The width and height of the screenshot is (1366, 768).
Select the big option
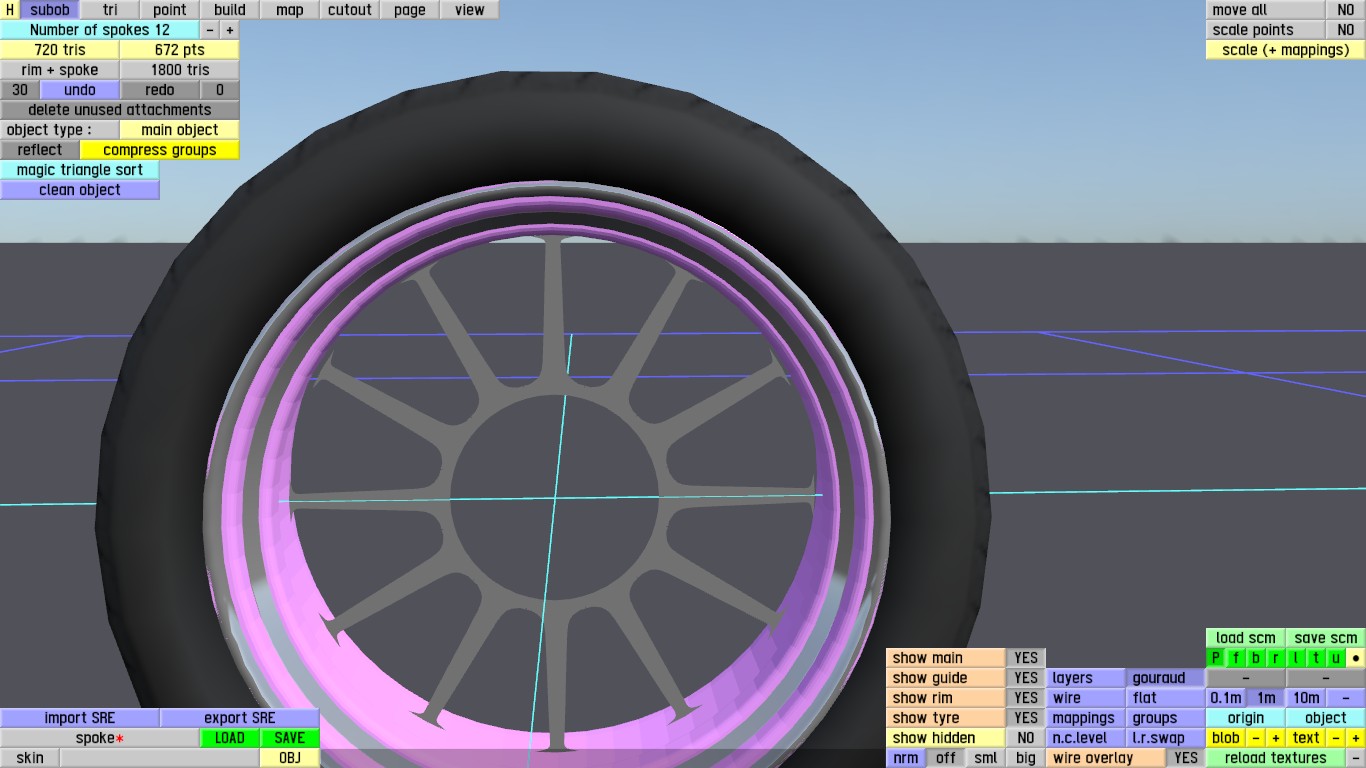[x=1026, y=758]
